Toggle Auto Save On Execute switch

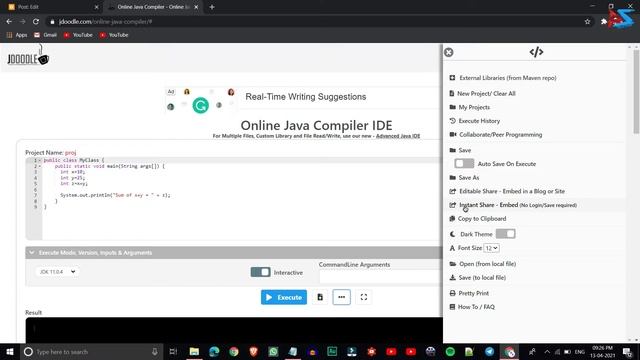pos(464,164)
